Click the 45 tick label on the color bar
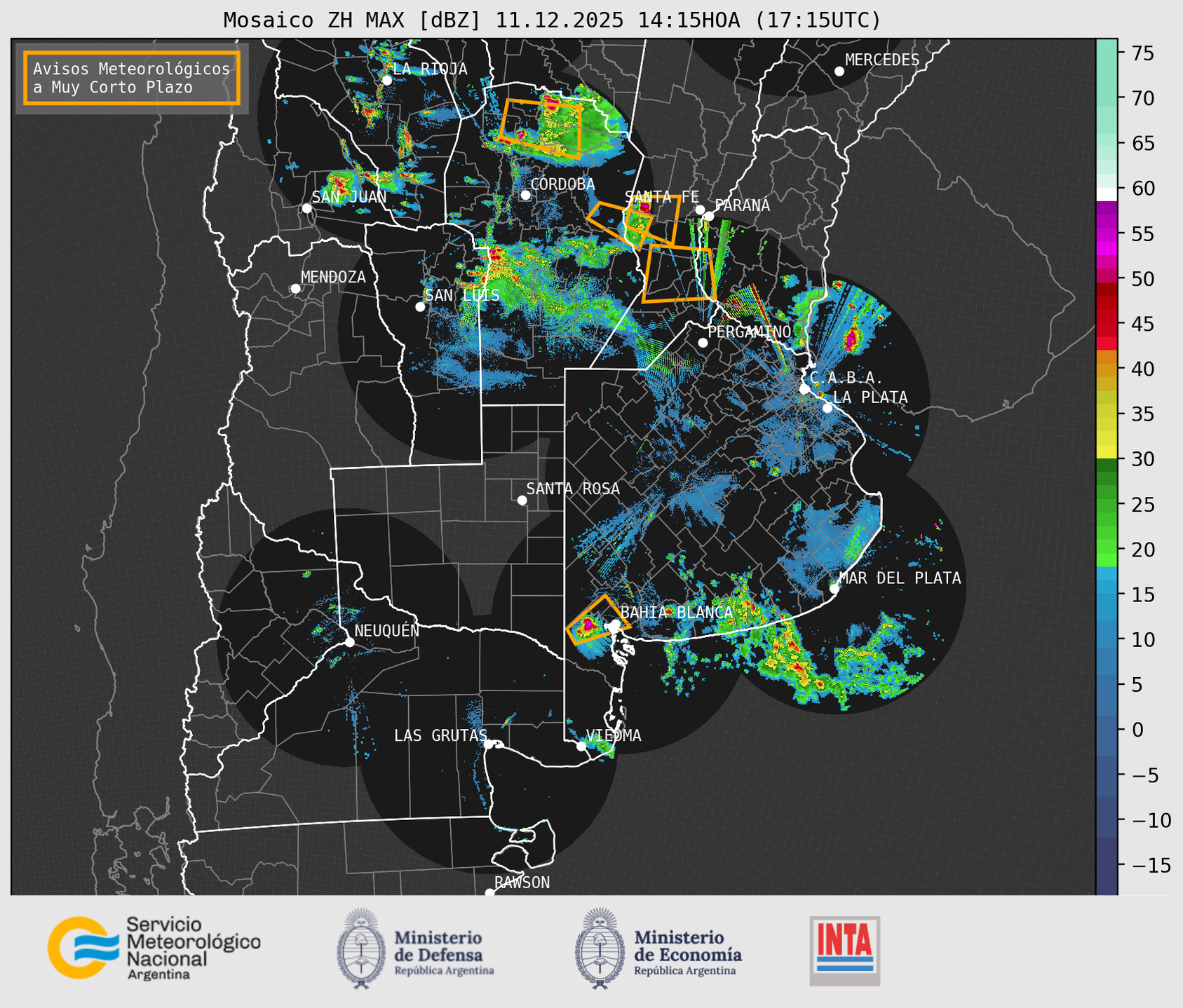The height and width of the screenshot is (1008, 1183). tap(1142, 324)
